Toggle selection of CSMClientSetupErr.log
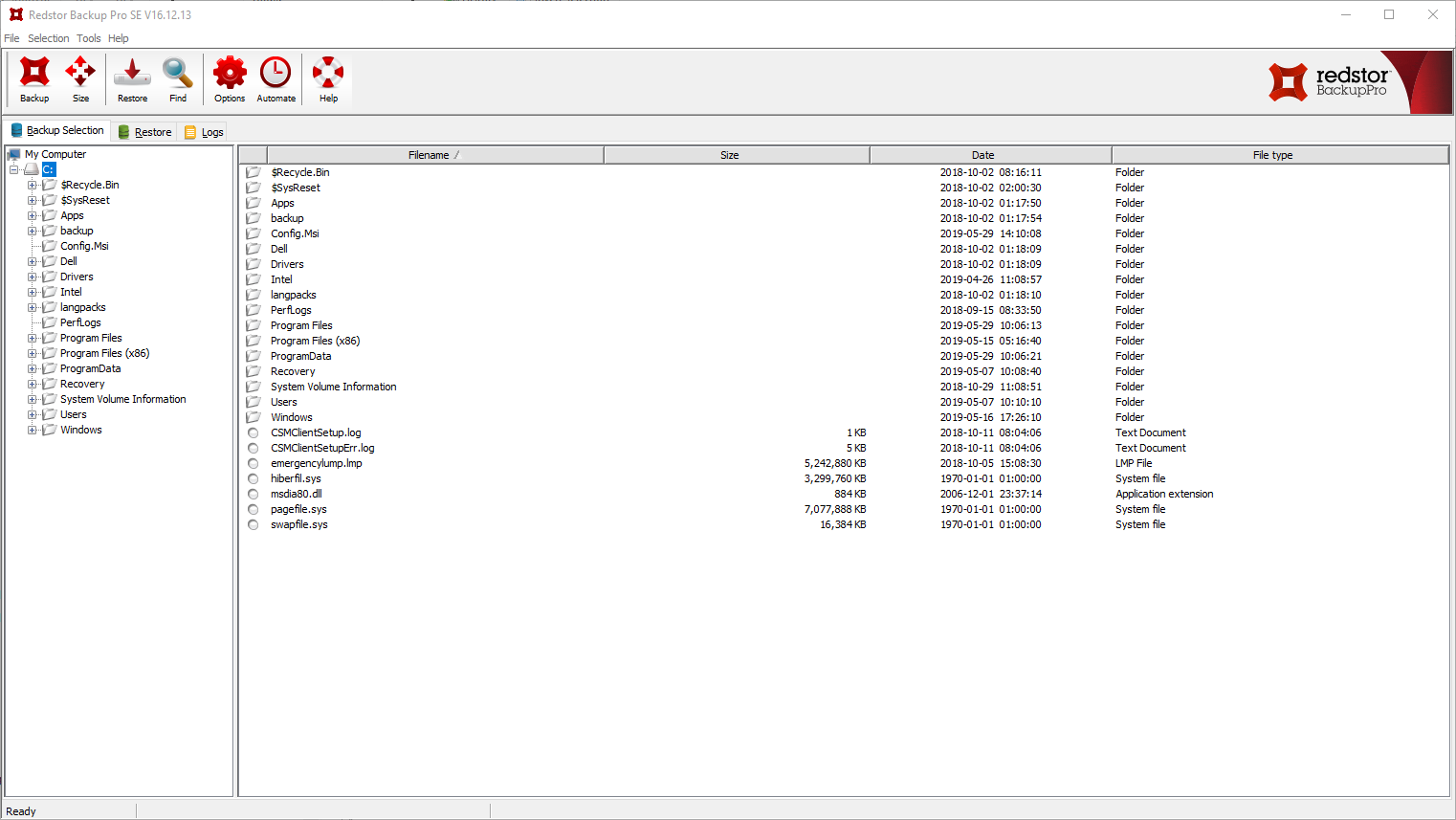Image resolution: width=1456 pixels, height=820 pixels. tap(254, 448)
